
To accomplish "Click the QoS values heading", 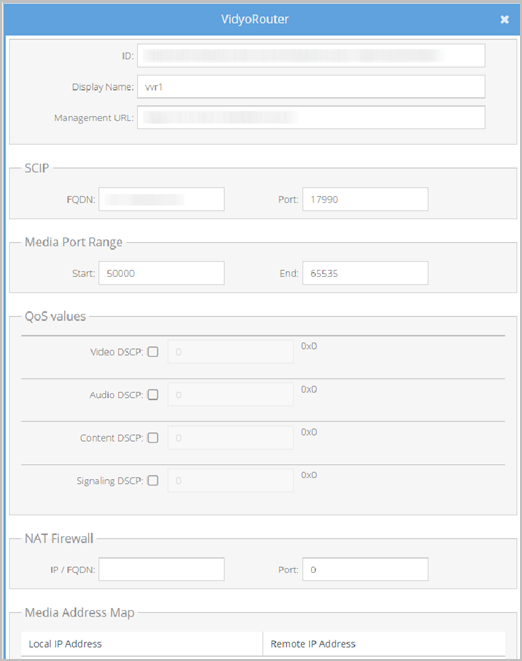I will 55,317.
